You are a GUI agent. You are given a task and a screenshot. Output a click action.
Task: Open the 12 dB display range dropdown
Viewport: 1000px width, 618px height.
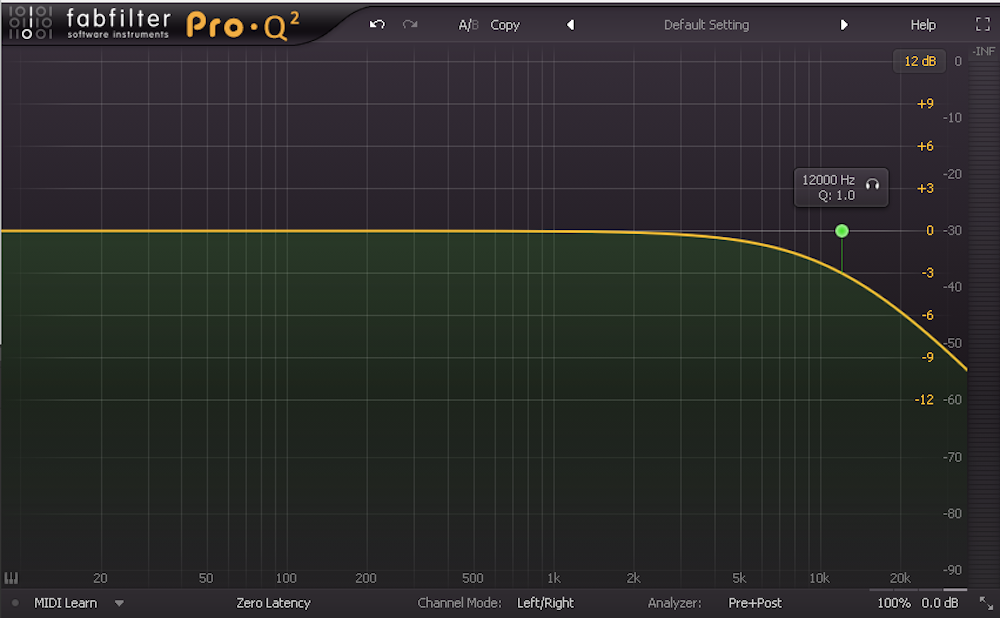pos(919,61)
